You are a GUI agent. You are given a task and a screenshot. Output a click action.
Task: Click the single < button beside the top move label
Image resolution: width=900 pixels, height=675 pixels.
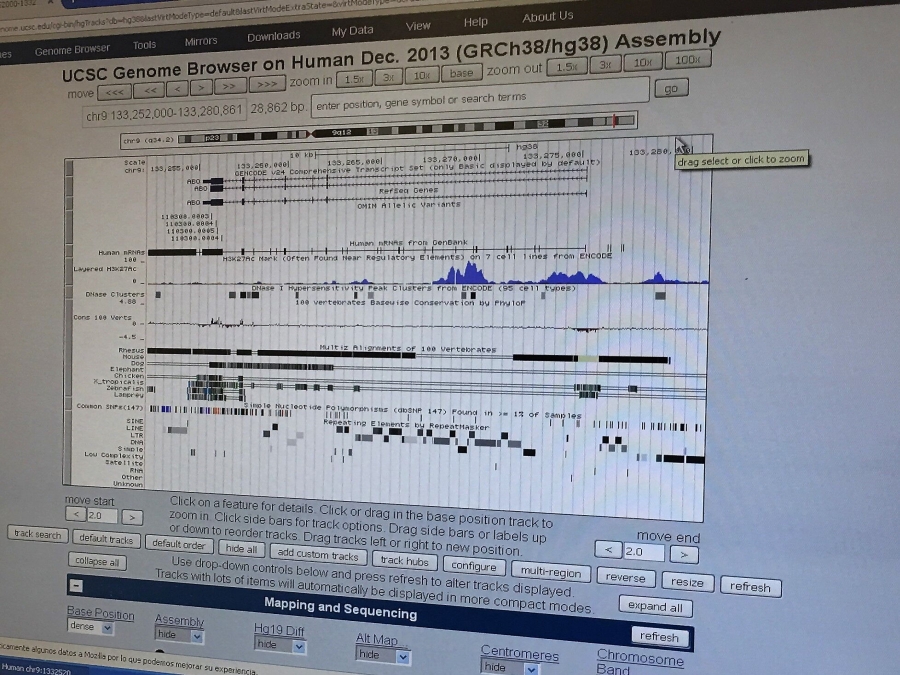(177, 89)
